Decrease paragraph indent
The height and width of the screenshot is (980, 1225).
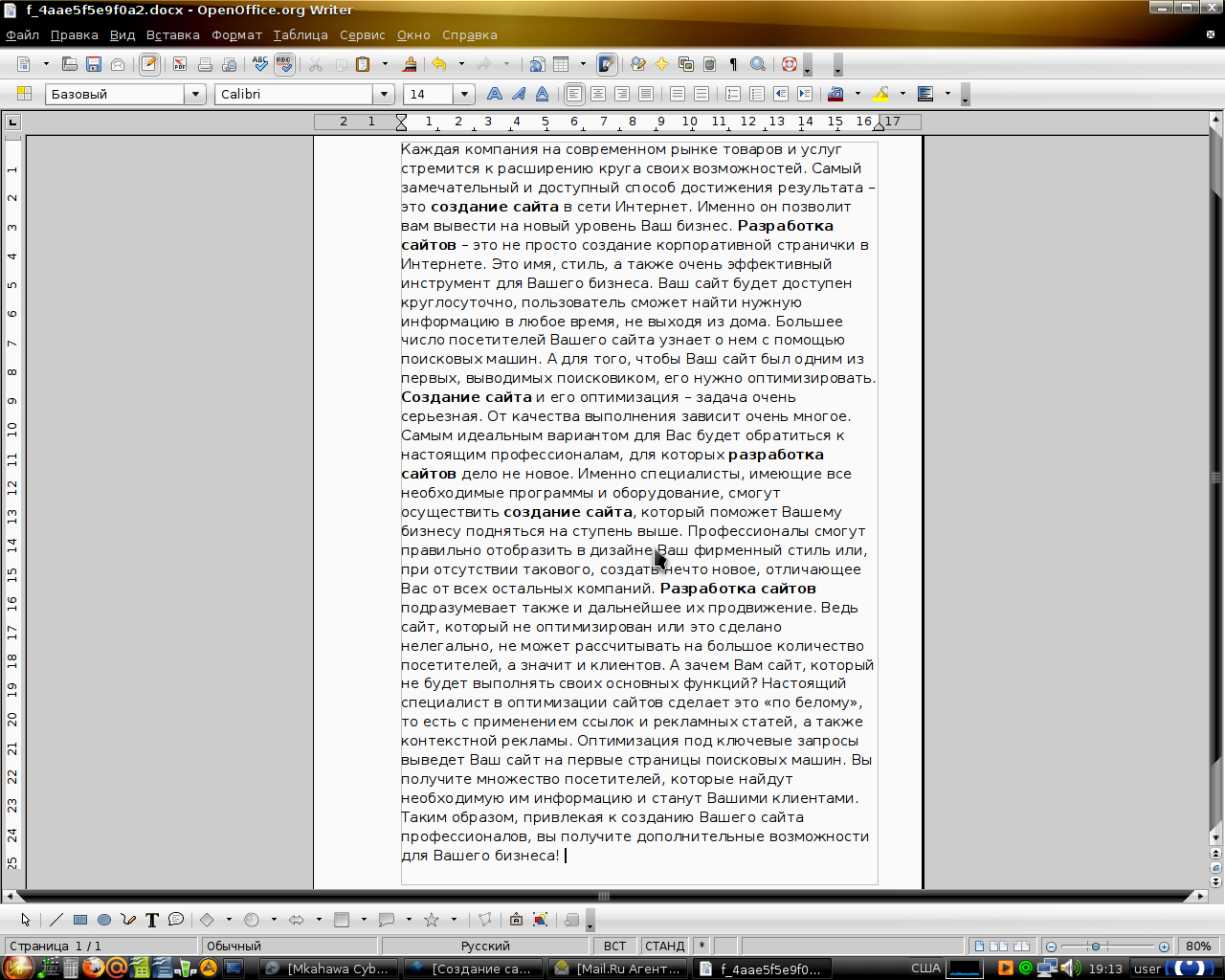coord(781,94)
